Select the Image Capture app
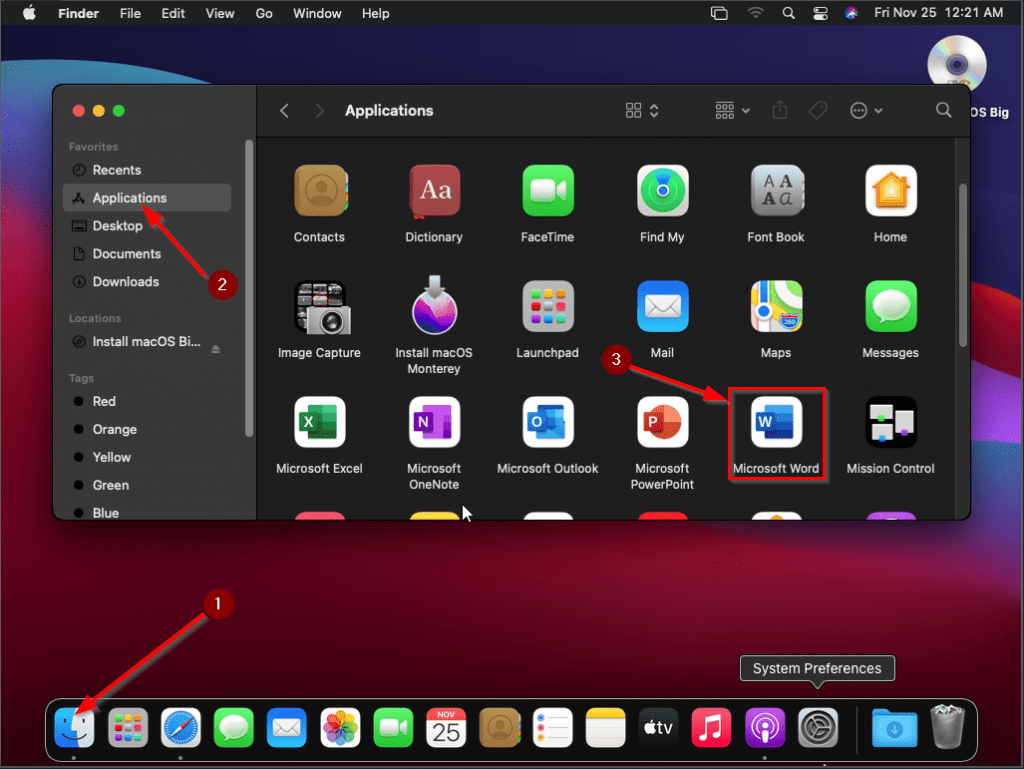Screen dimensions: 1024x769 click(x=320, y=307)
